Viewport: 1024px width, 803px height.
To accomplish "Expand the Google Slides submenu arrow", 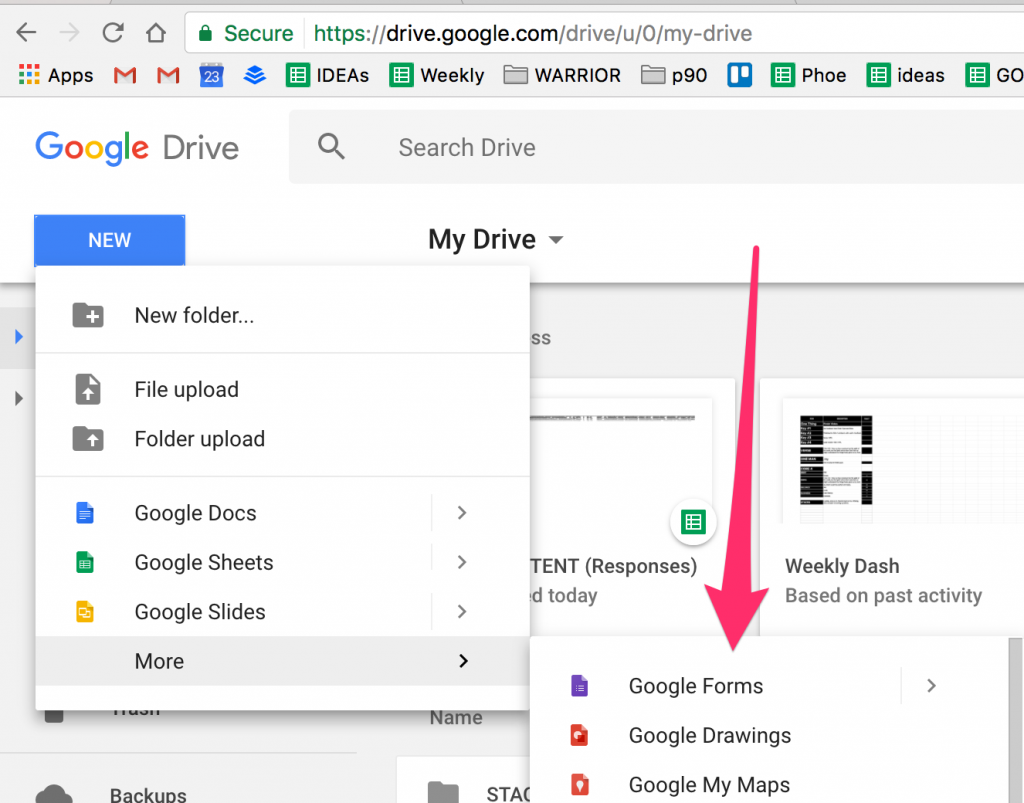I will coord(462,612).
